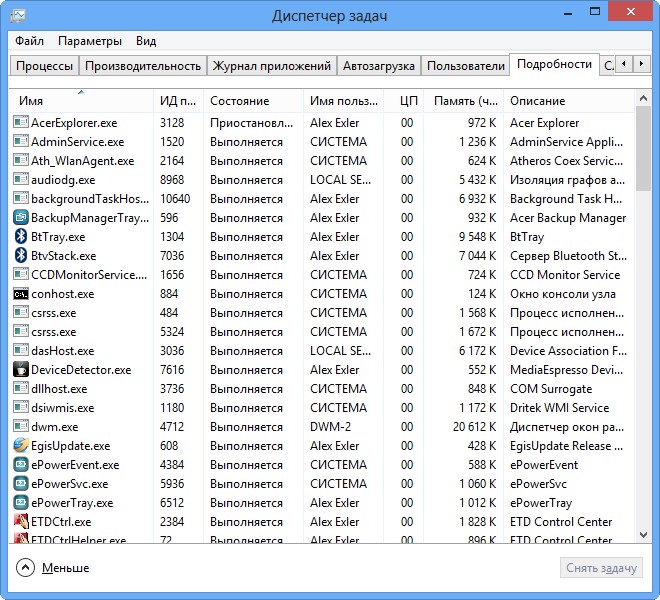
Task: Click the Снять задачу button
Action: pos(600,568)
